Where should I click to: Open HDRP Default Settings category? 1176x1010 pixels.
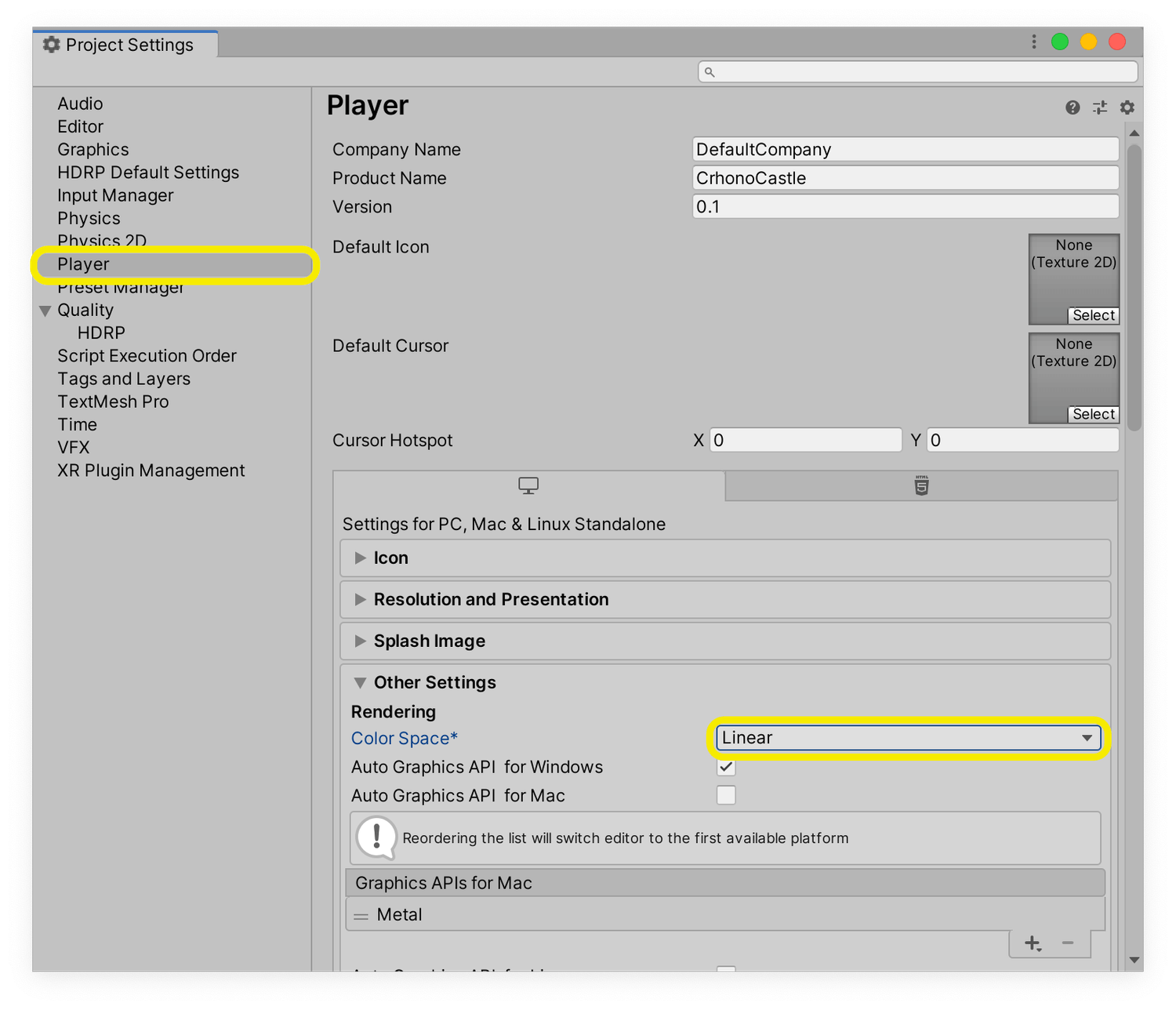(x=148, y=173)
